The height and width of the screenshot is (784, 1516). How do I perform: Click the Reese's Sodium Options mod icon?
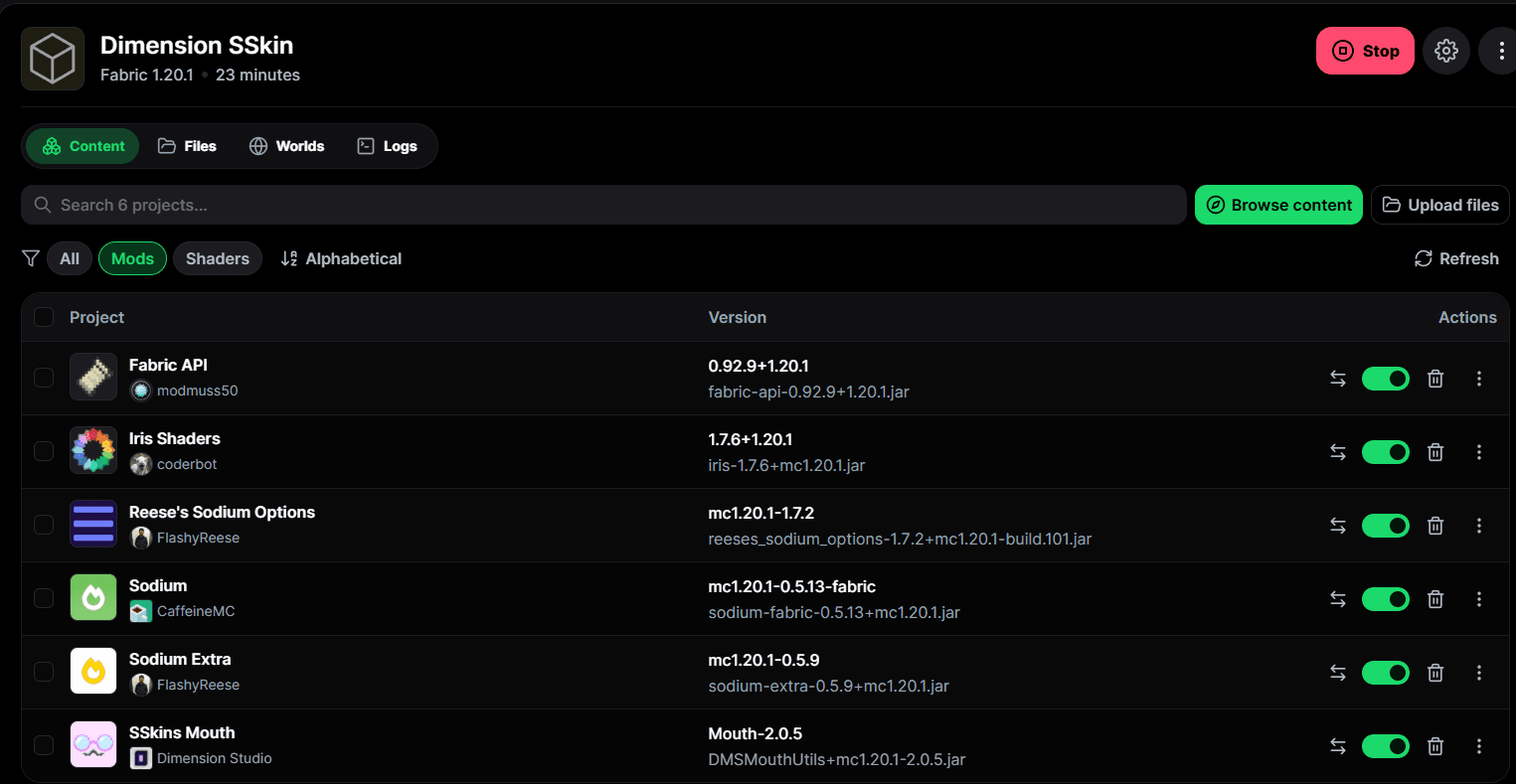click(93, 525)
